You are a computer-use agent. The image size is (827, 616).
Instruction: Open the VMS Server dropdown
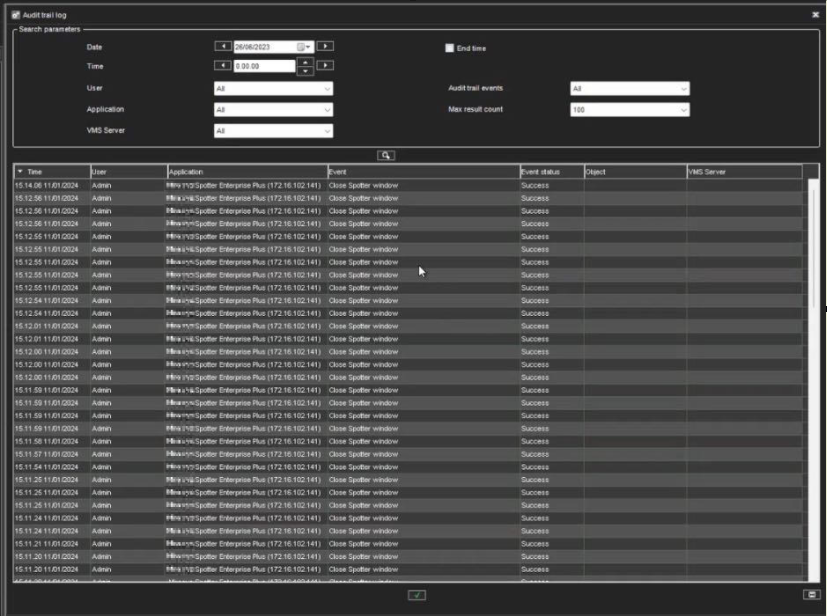[x=273, y=131]
